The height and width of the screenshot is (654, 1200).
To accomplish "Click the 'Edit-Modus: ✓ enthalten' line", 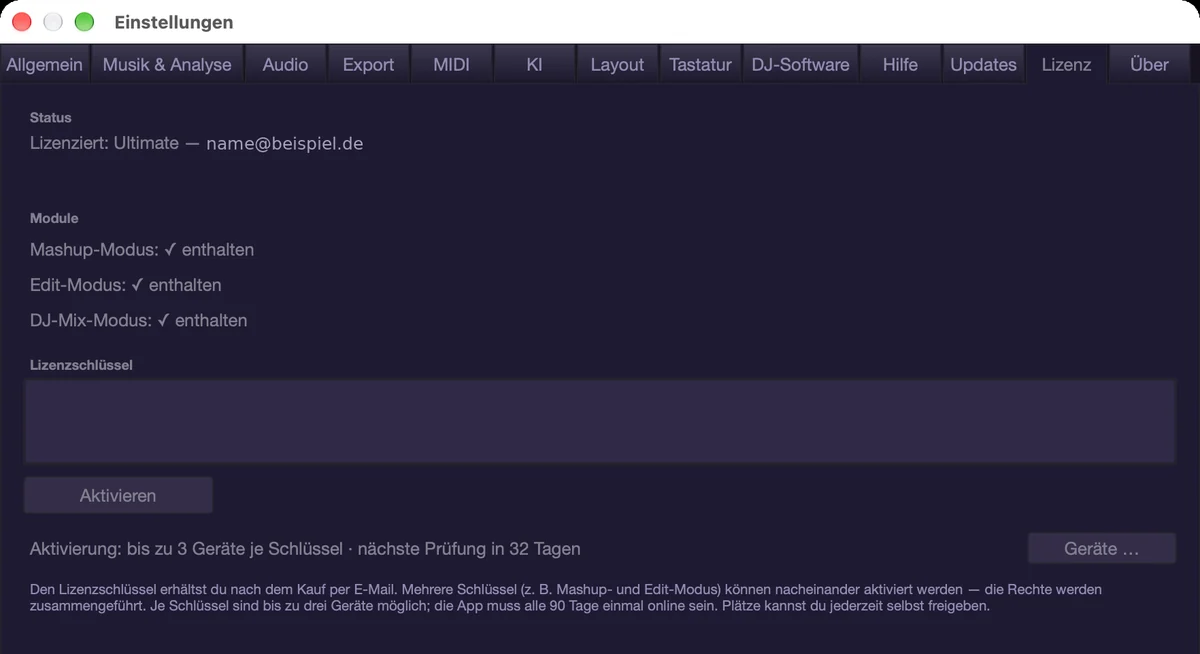I will 126,285.
